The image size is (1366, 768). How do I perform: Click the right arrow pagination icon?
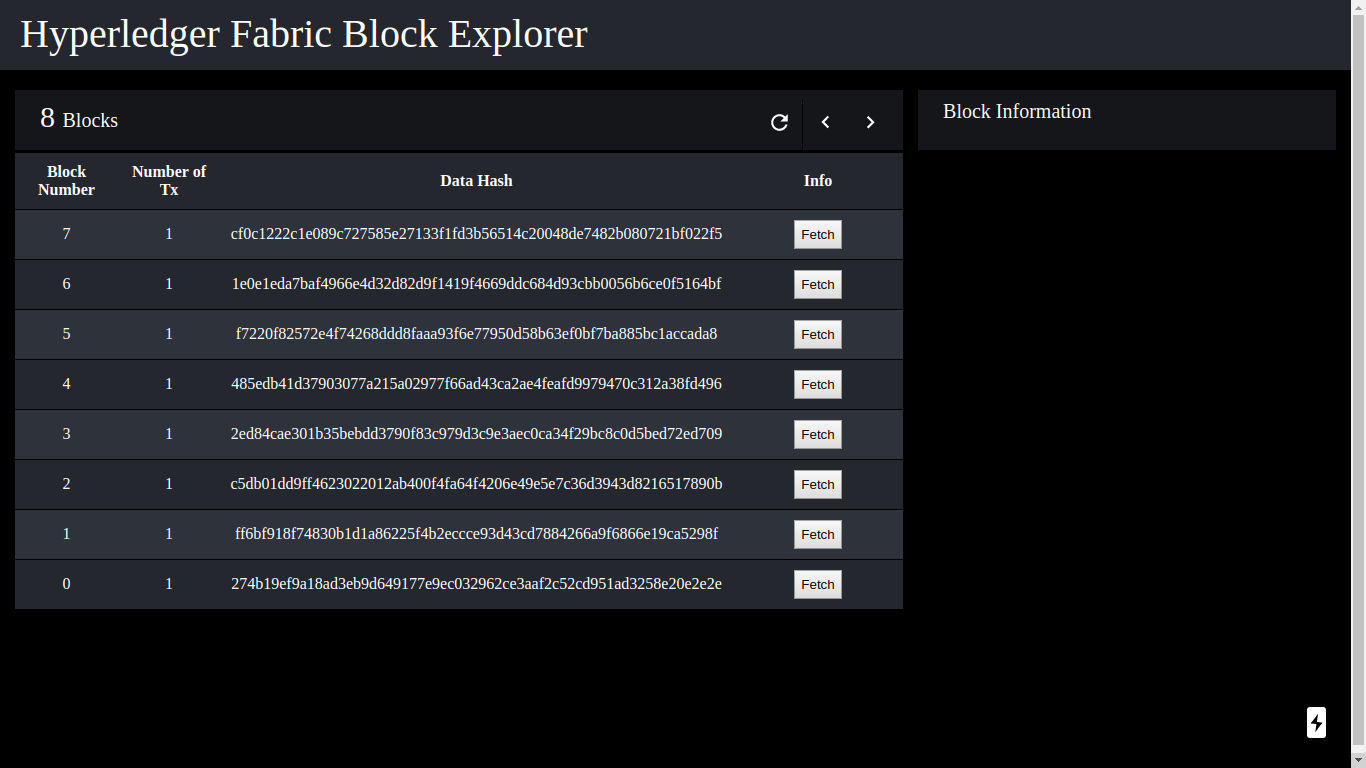pos(870,122)
